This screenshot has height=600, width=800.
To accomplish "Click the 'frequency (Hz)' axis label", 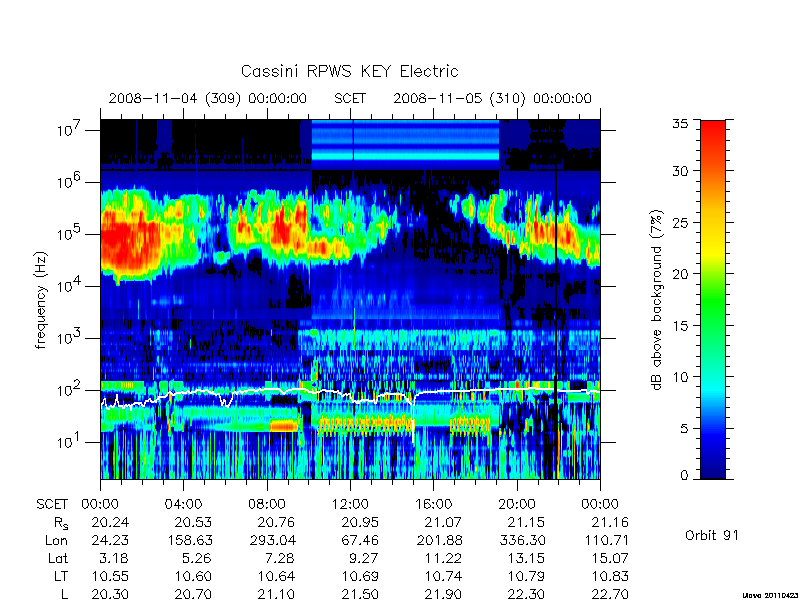I will (x=41, y=300).
